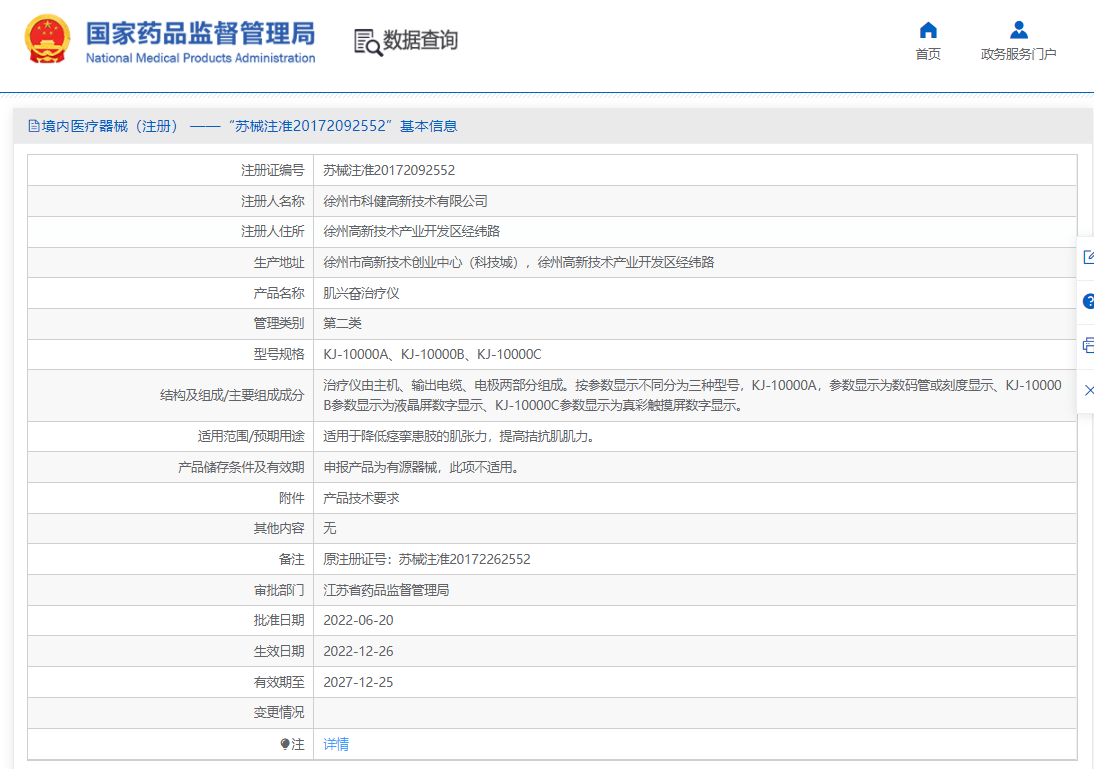Image resolution: width=1094 pixels, height=769 pixels.
Task: Click the 生产地址 row label
Action: [279, 262]
